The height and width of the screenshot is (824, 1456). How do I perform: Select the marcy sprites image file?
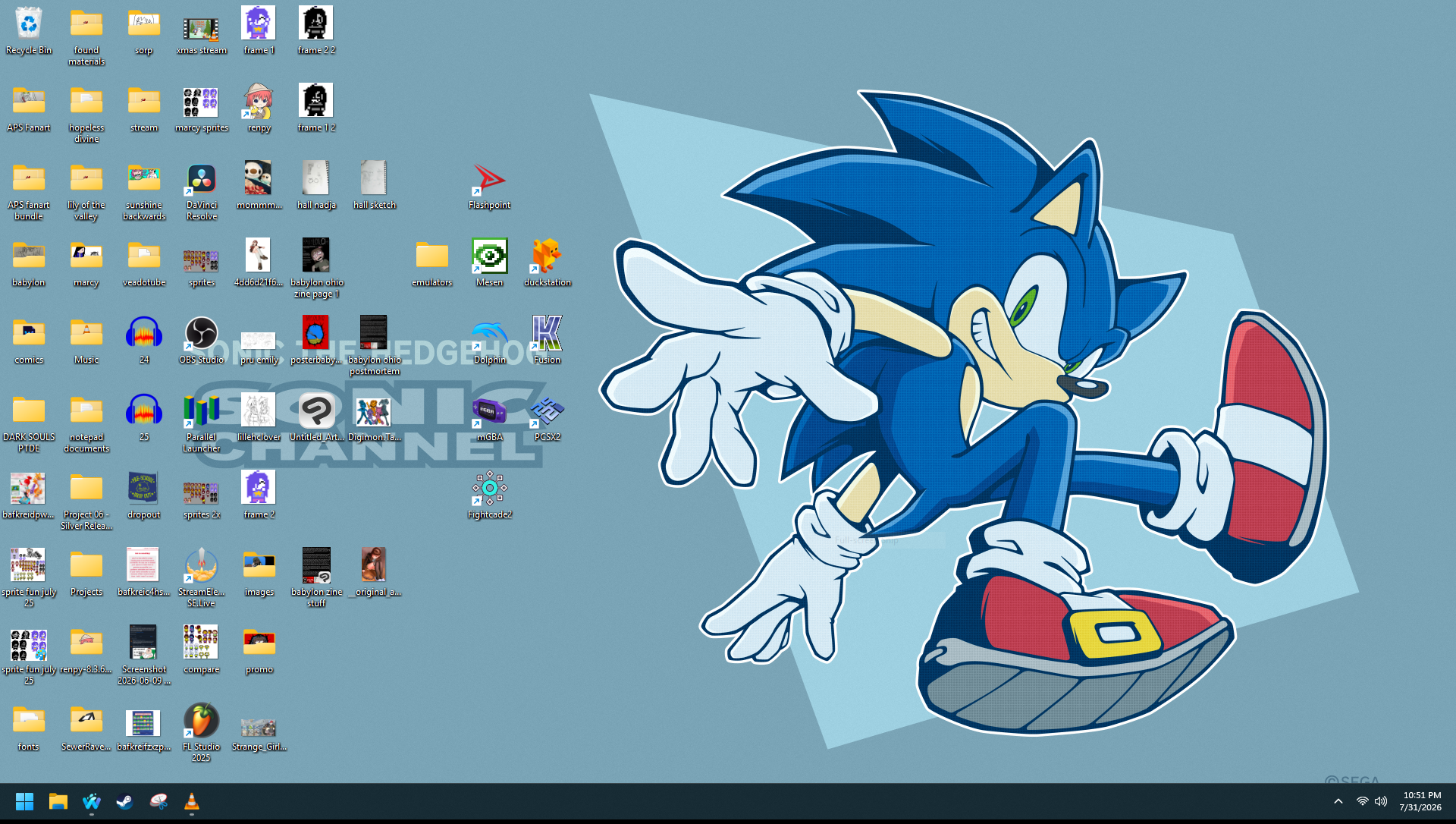202,108
